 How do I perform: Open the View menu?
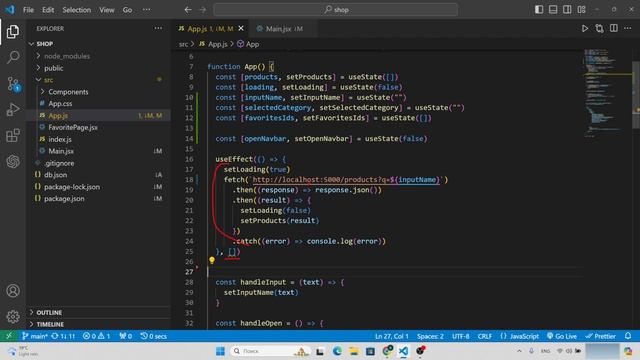[107, 10]
